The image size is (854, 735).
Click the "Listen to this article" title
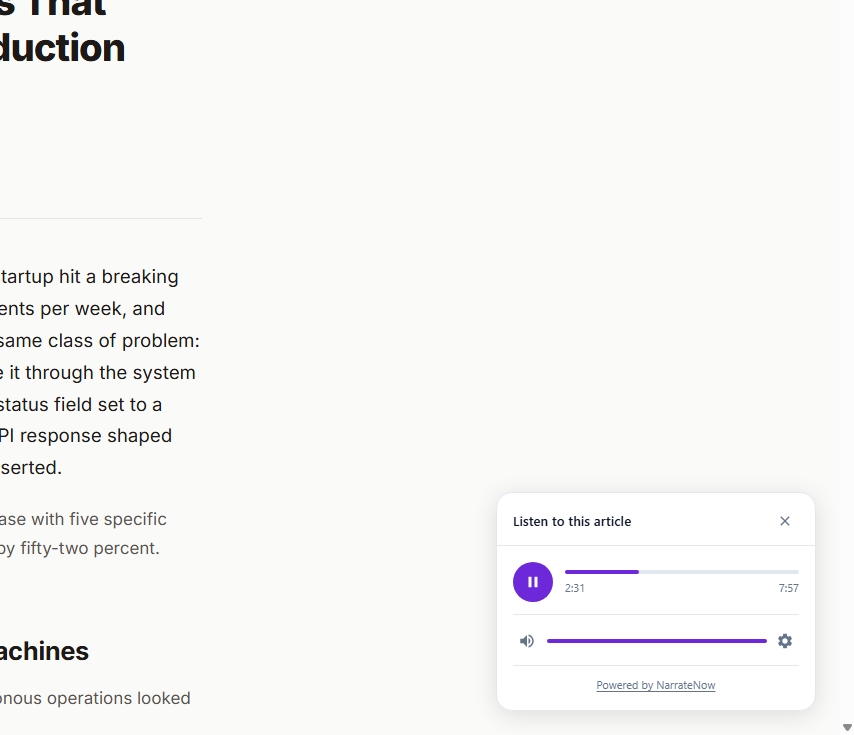click(x=572, y=521)
